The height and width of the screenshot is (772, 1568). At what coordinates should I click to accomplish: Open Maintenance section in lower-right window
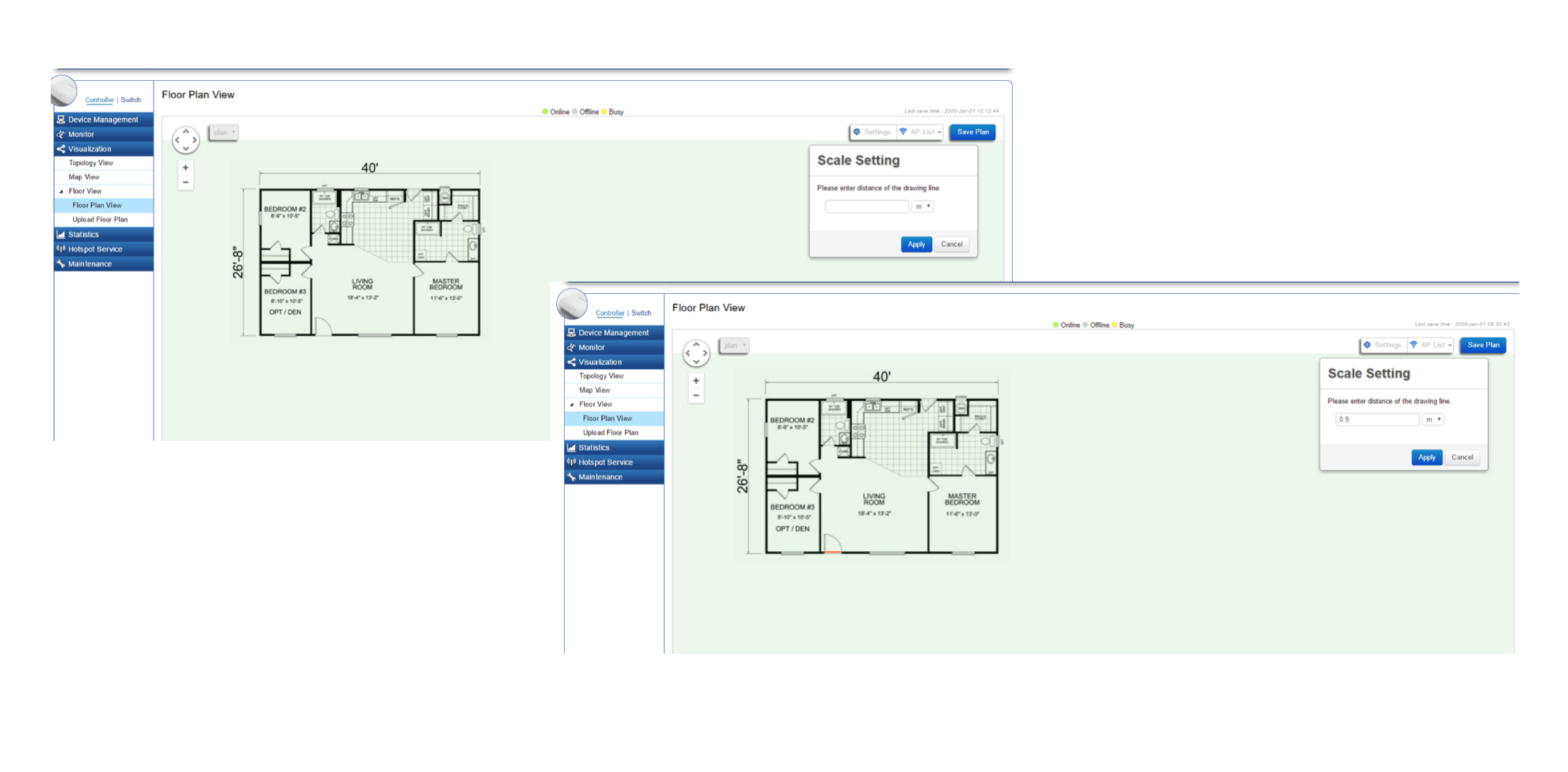click(614, 477)
